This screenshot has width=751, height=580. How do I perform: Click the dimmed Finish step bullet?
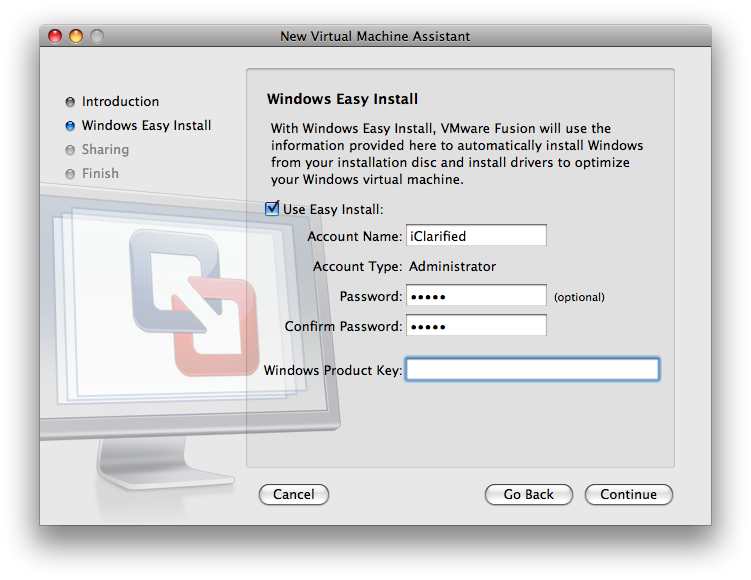[x=70, y=174]
